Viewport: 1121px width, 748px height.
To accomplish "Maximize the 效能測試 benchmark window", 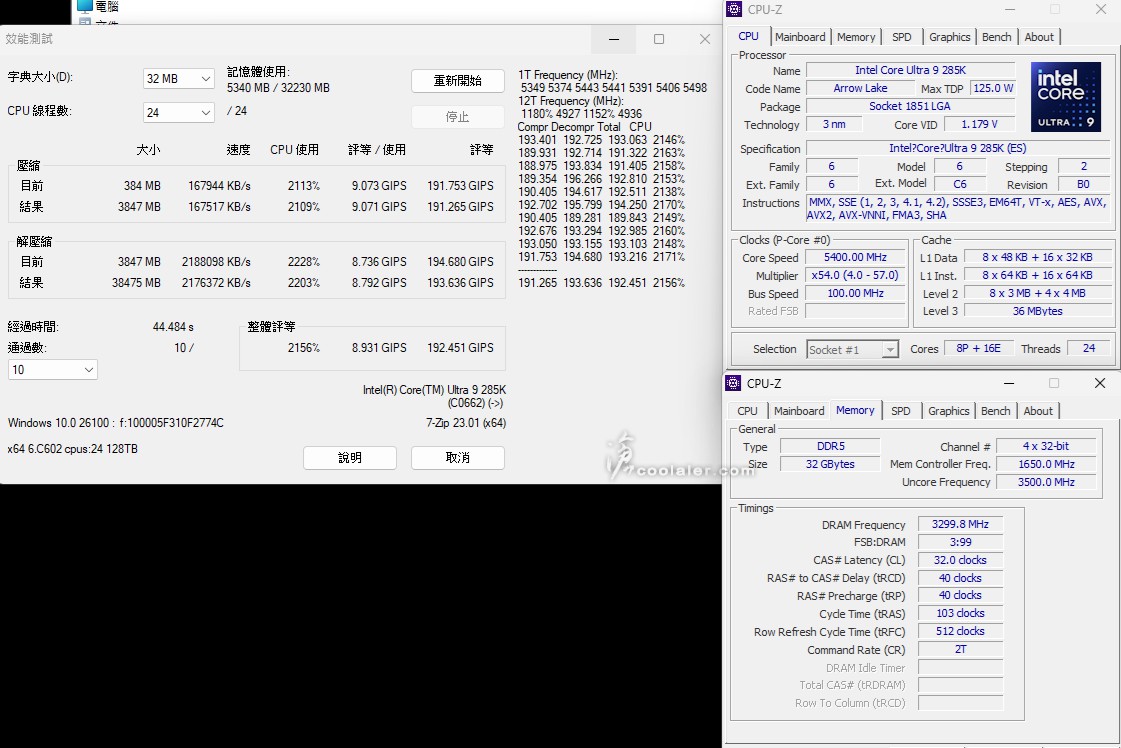I will pyautogui.click(x=659, y=39).
